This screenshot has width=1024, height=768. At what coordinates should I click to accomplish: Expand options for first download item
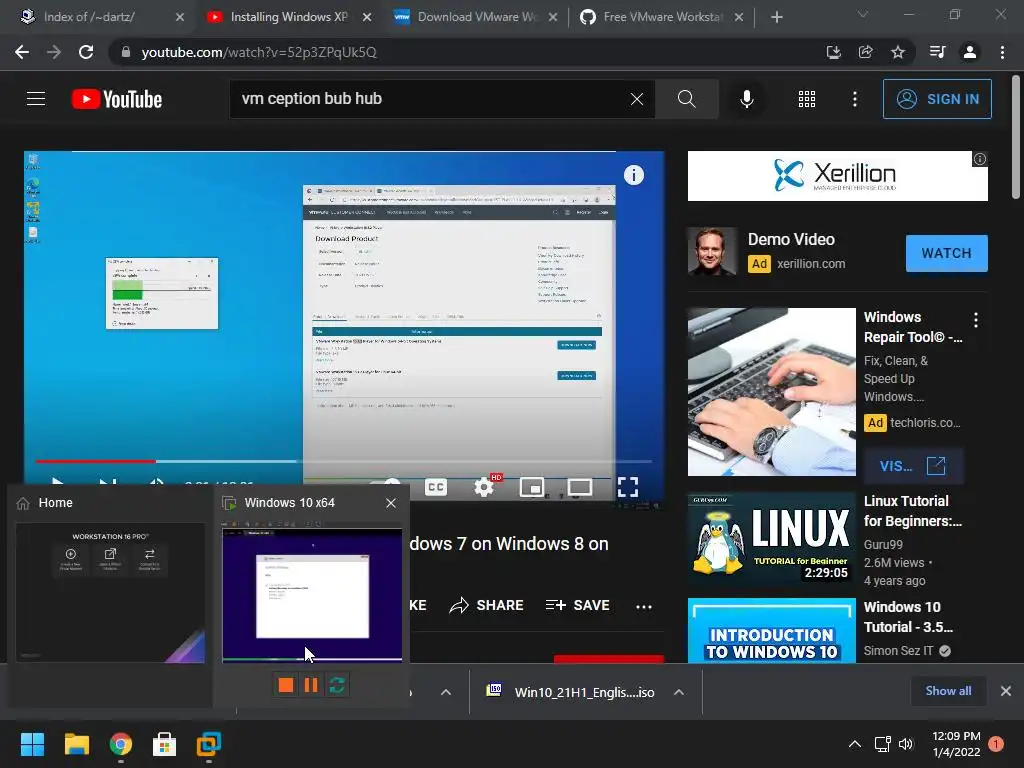point(446,692)
